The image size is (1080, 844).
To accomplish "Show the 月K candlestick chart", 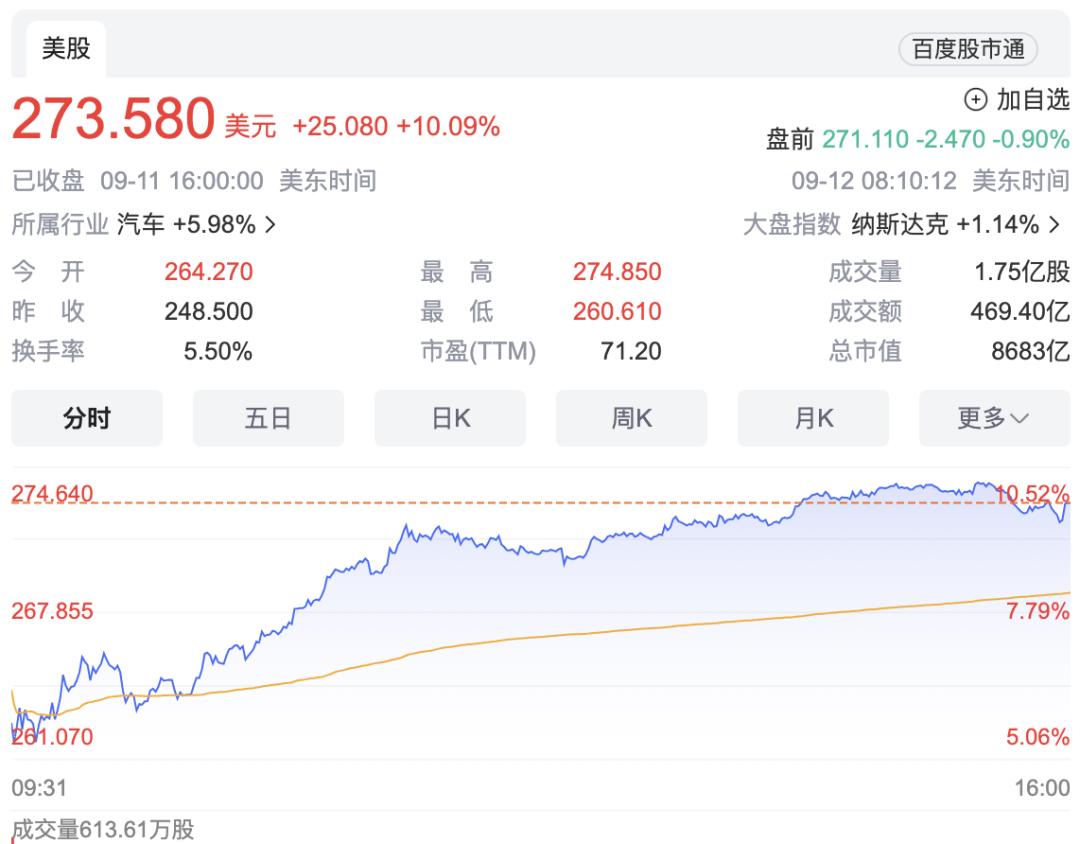I will point(813,418).
